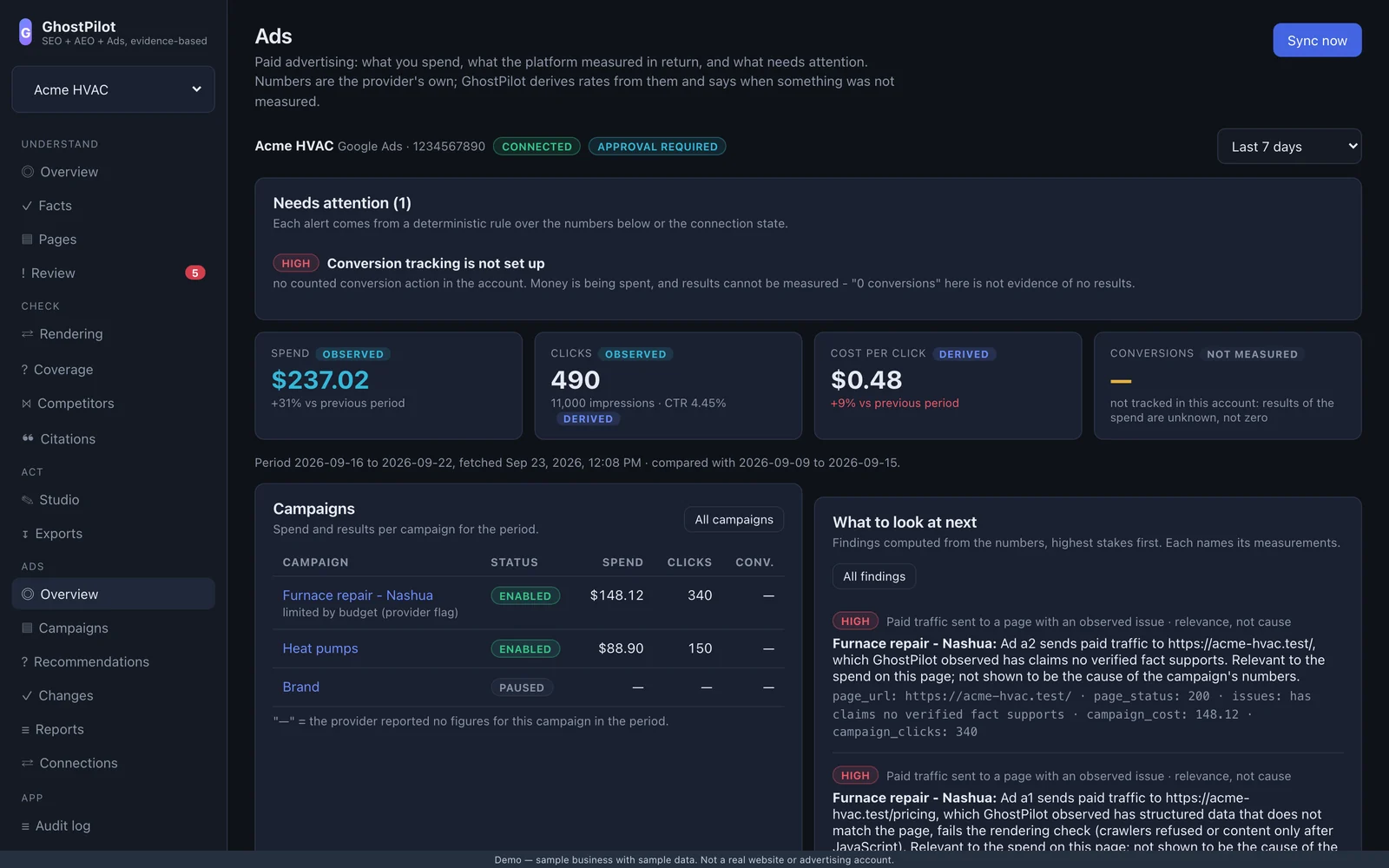The height and width of the screenshot is (868, 1389).
Task: Open Pages in the sidebar
Action: [113, 240]
